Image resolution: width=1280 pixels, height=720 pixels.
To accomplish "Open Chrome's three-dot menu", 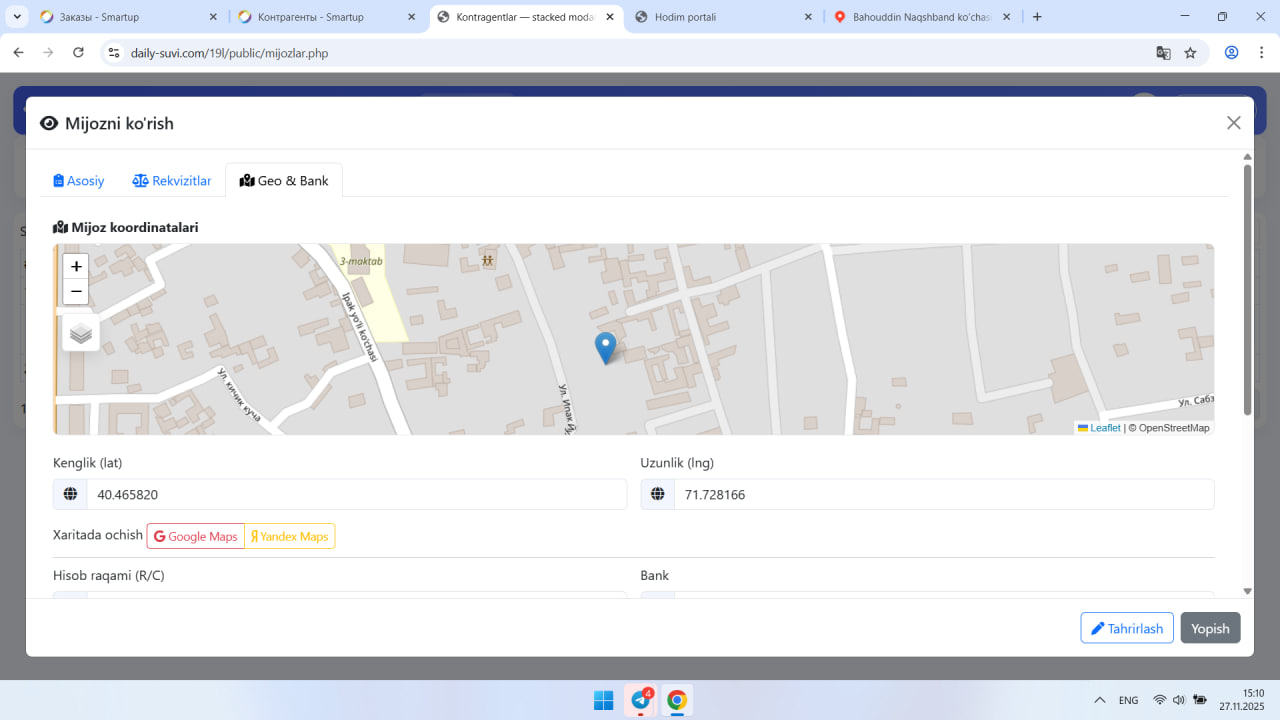I will coord(1261,53).
